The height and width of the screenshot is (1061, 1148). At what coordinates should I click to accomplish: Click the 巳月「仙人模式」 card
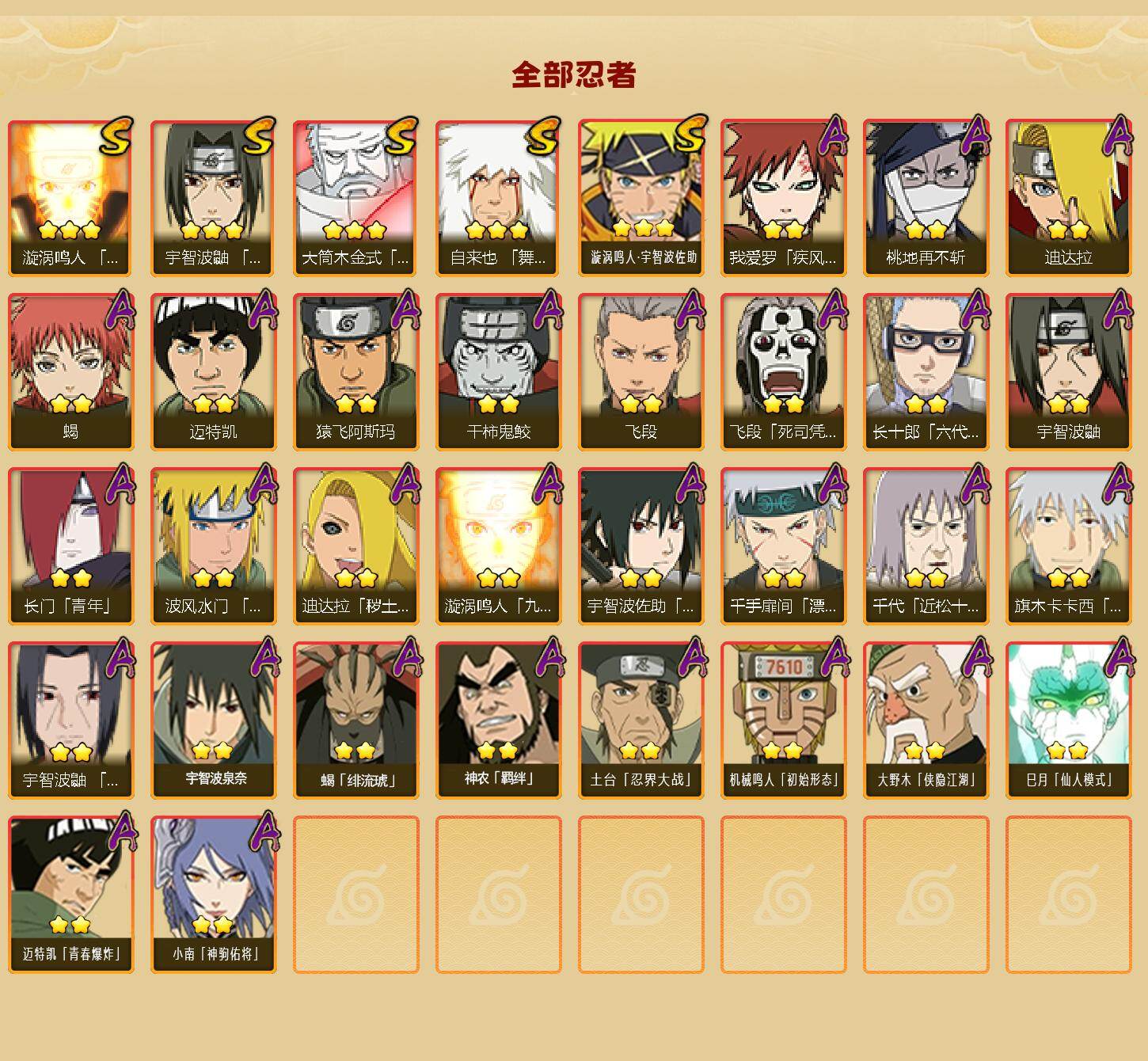coord(1068,721)
